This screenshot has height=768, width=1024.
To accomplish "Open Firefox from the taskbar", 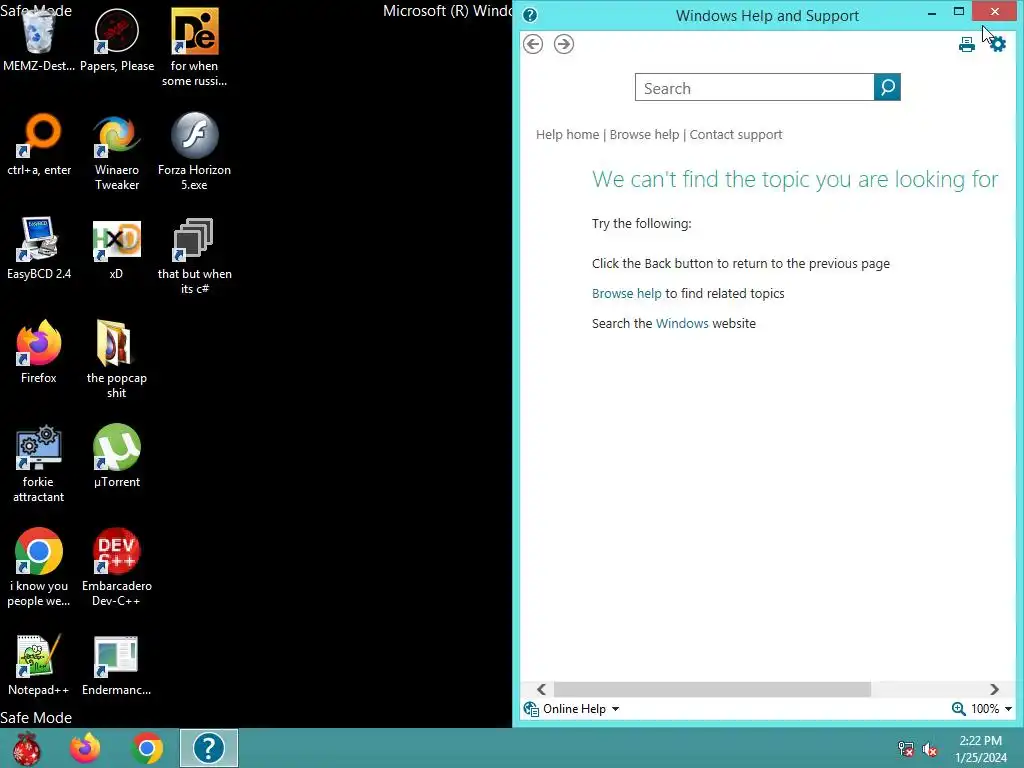I will point(86,748).
